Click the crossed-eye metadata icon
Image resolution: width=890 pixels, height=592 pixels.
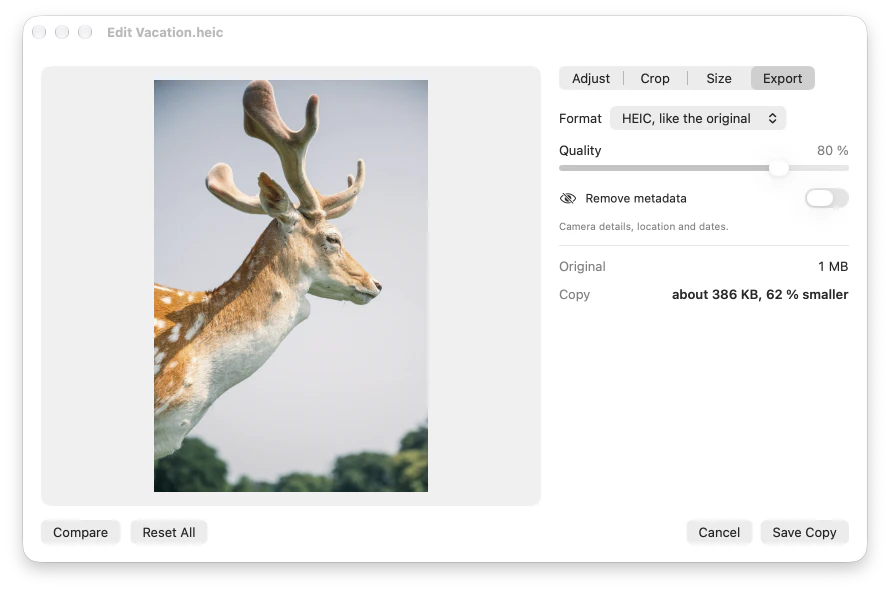tap(568, 198)
